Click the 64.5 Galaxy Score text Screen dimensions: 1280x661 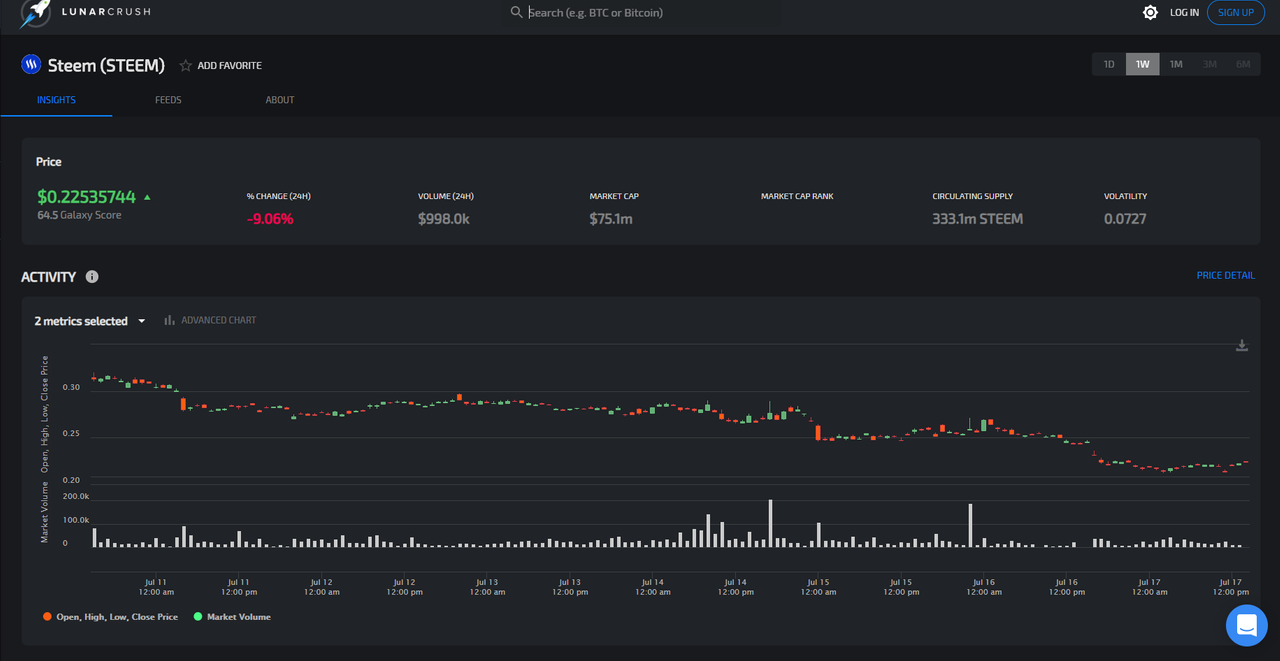pos(79,215)
